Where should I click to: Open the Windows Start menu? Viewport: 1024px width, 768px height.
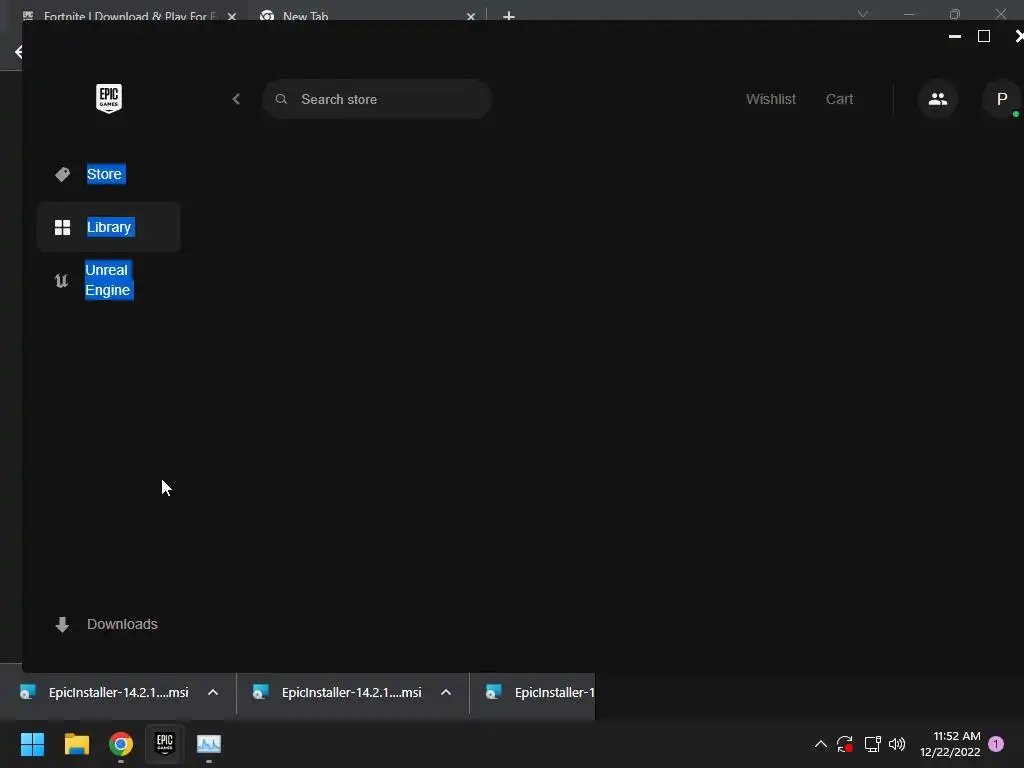(x=32, y=744)
